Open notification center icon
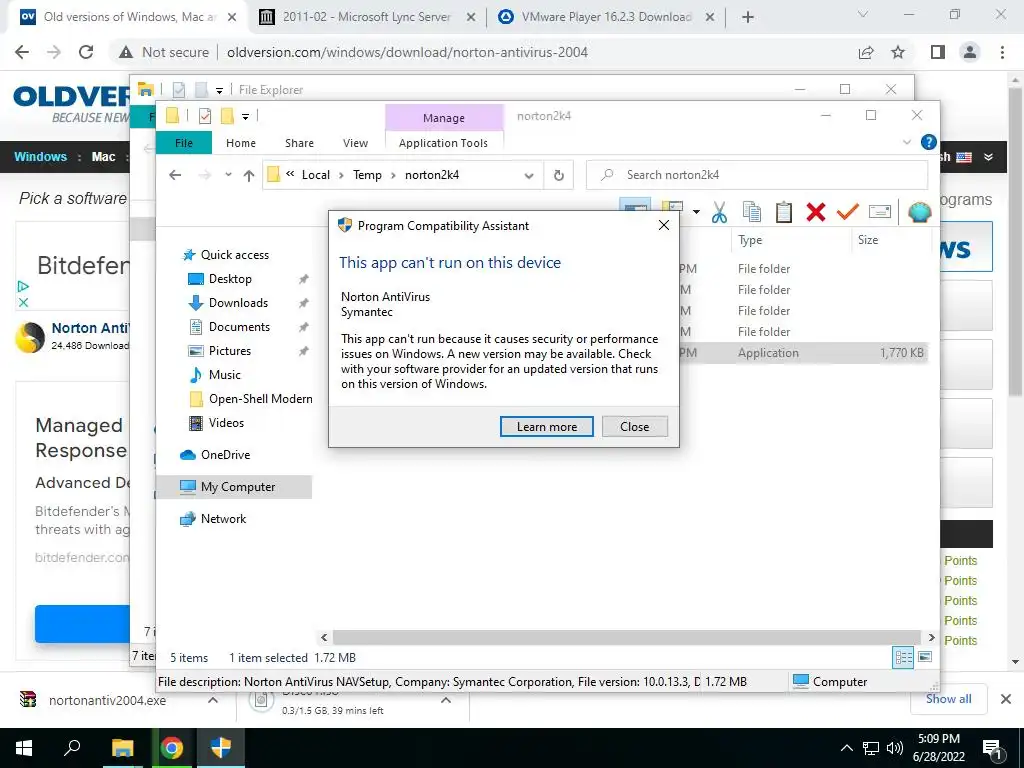The height and width of the screenshot is (768, 1024). tap(993, 750)
